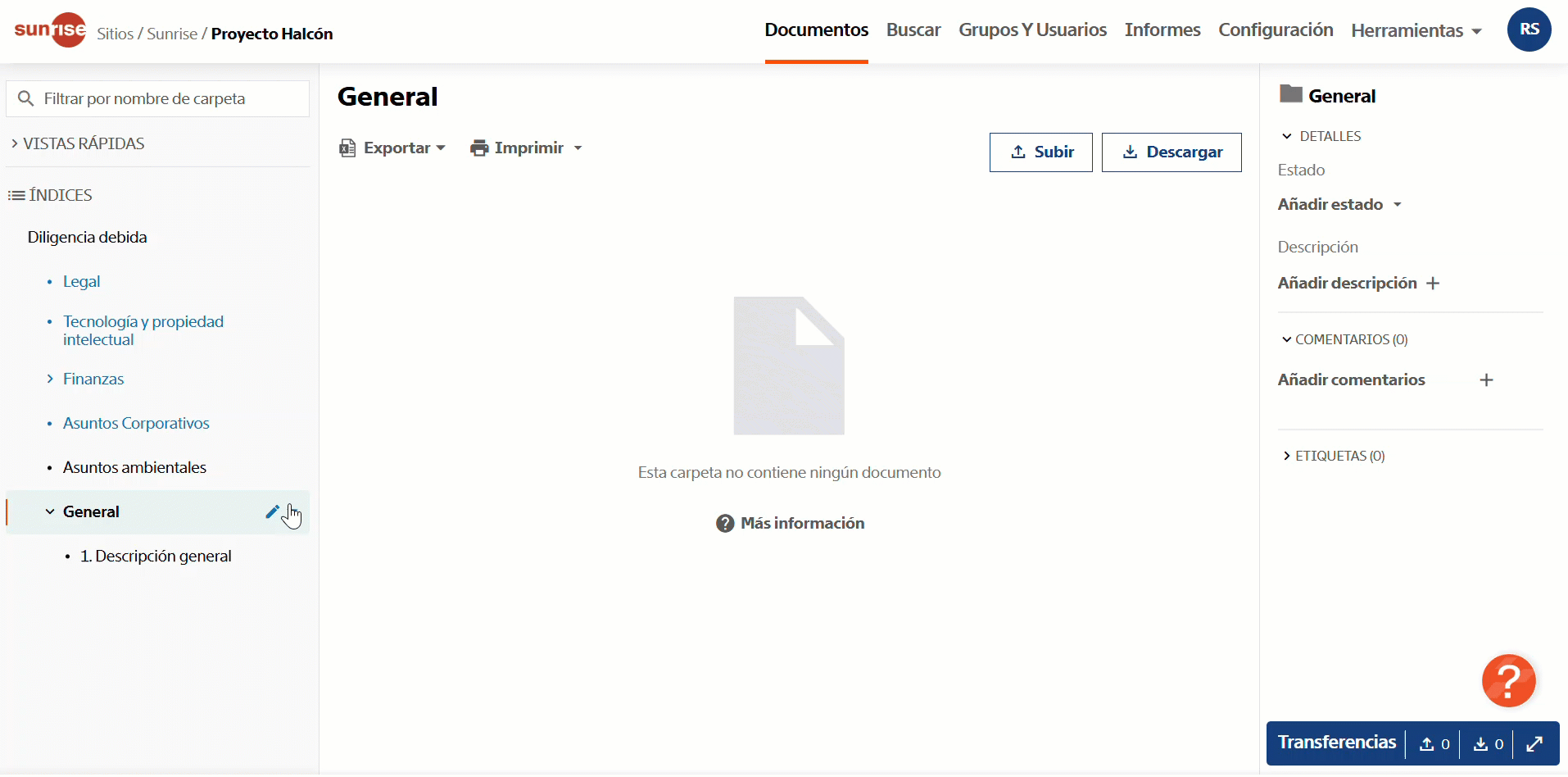1568x777 pixels.
Task: Expand VISTAS RÁPIDAS section
Action: point(78,143)
